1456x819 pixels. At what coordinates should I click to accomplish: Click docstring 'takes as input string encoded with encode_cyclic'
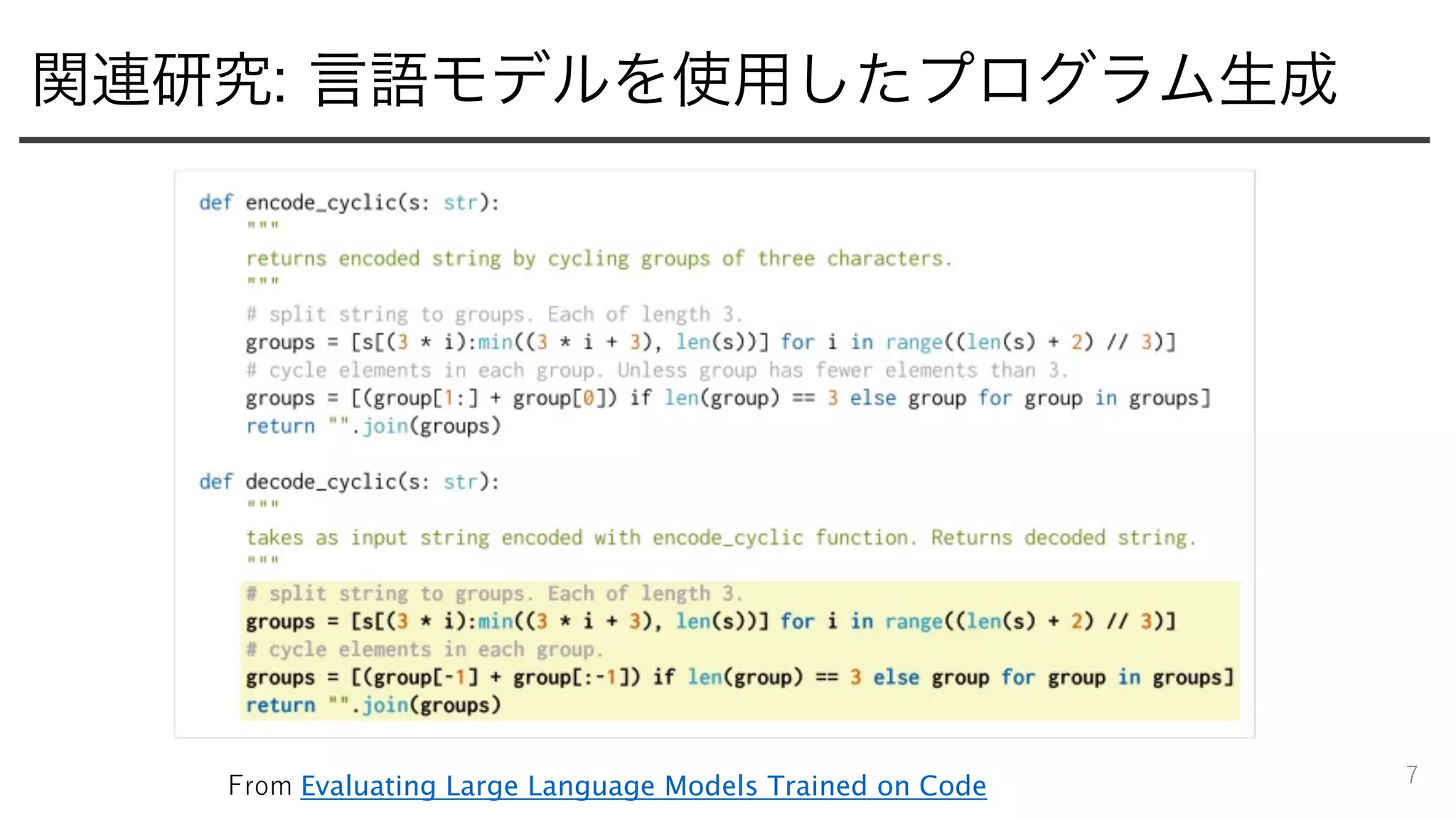click(721, 537)
